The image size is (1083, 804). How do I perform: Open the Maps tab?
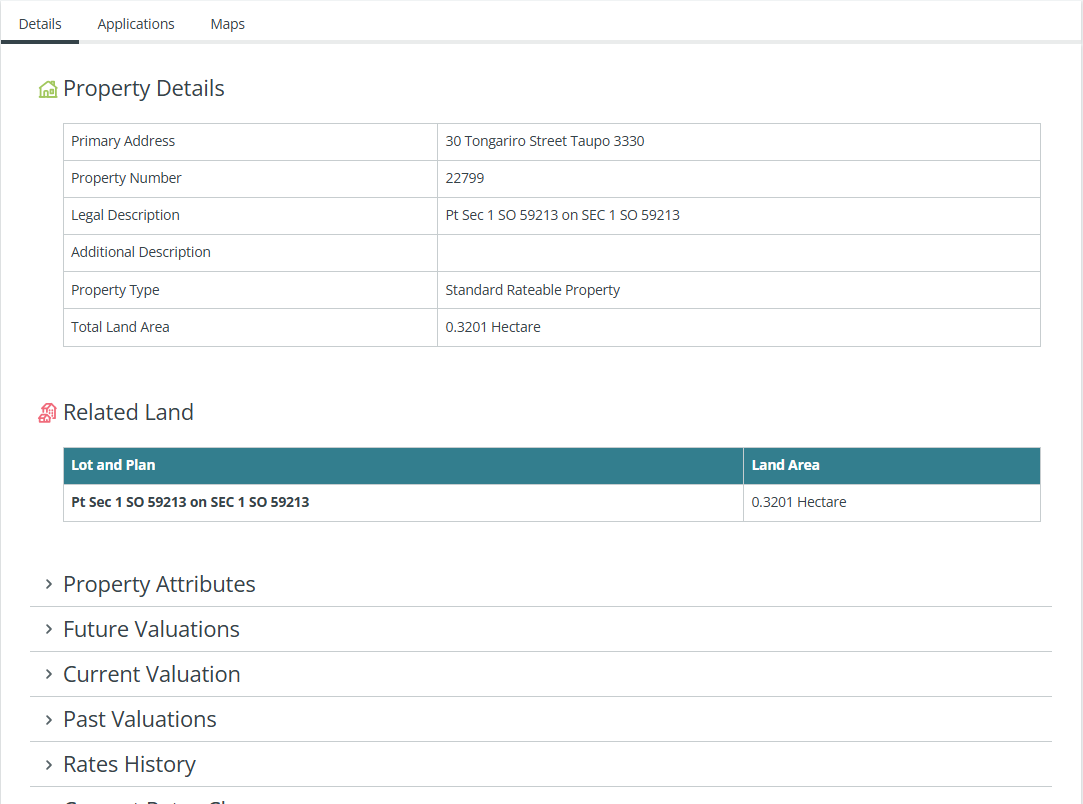(x=227, y=24)
